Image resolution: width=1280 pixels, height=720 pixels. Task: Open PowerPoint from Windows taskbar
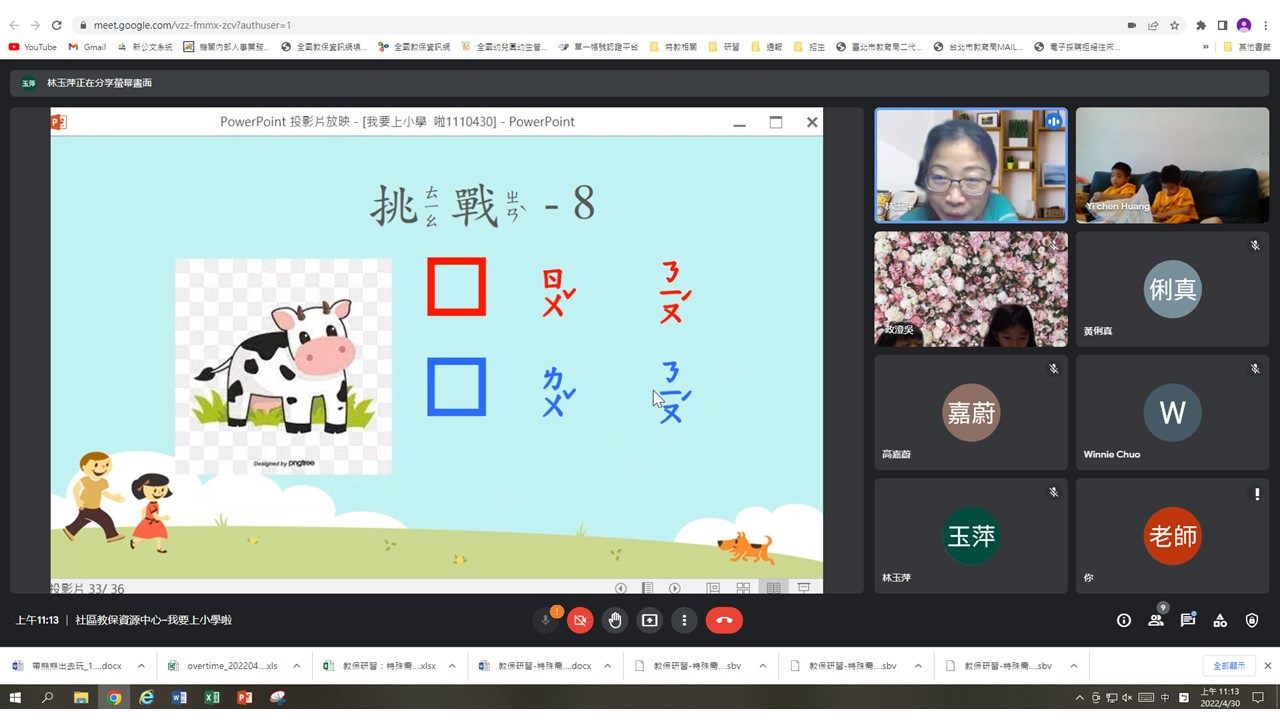point(245,698)
